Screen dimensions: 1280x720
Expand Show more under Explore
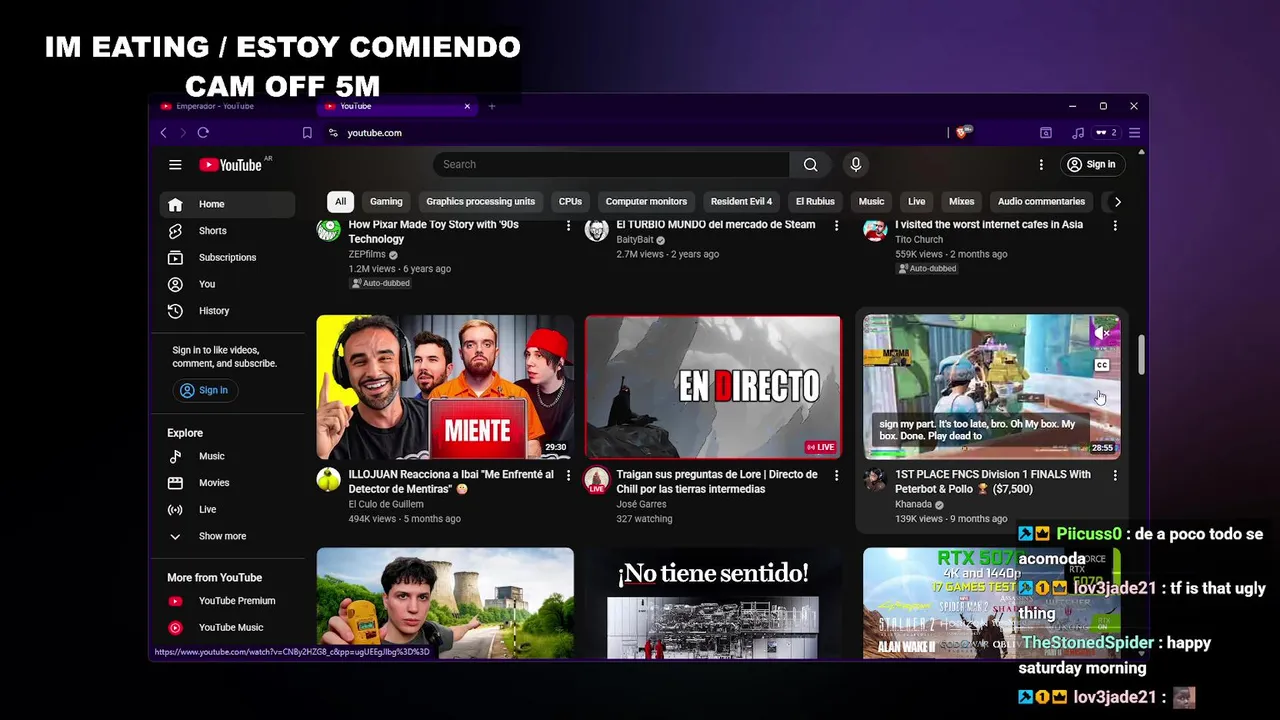227,536
